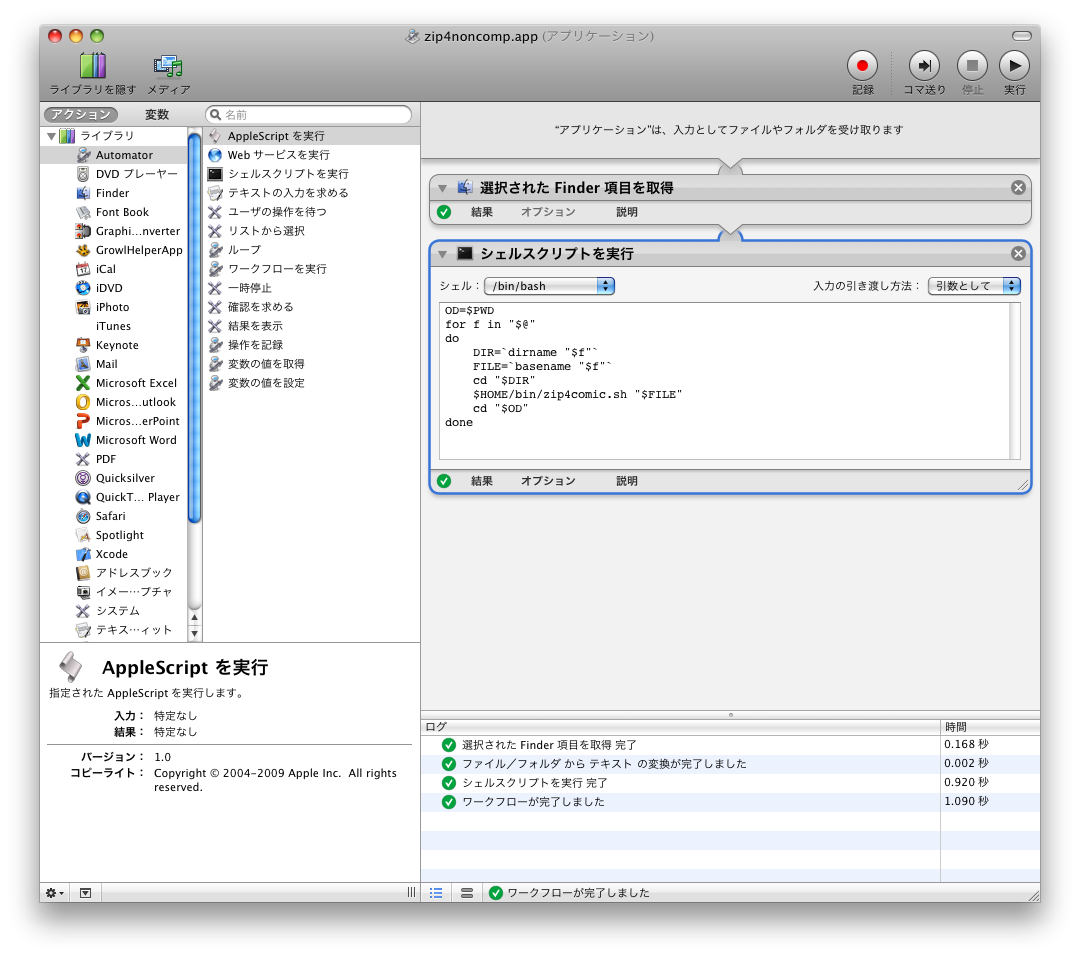
Task: Open オプション of the shell script action
Action: (548, 481)
